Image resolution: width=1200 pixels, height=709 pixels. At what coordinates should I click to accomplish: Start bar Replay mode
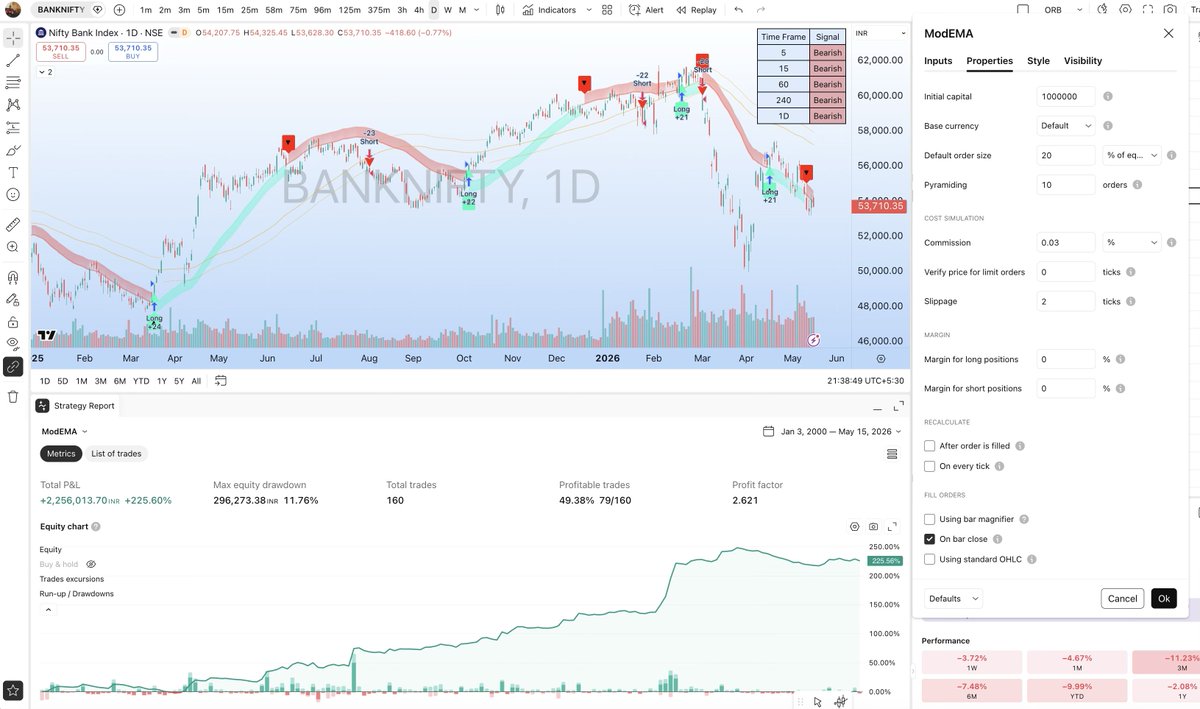696,10
